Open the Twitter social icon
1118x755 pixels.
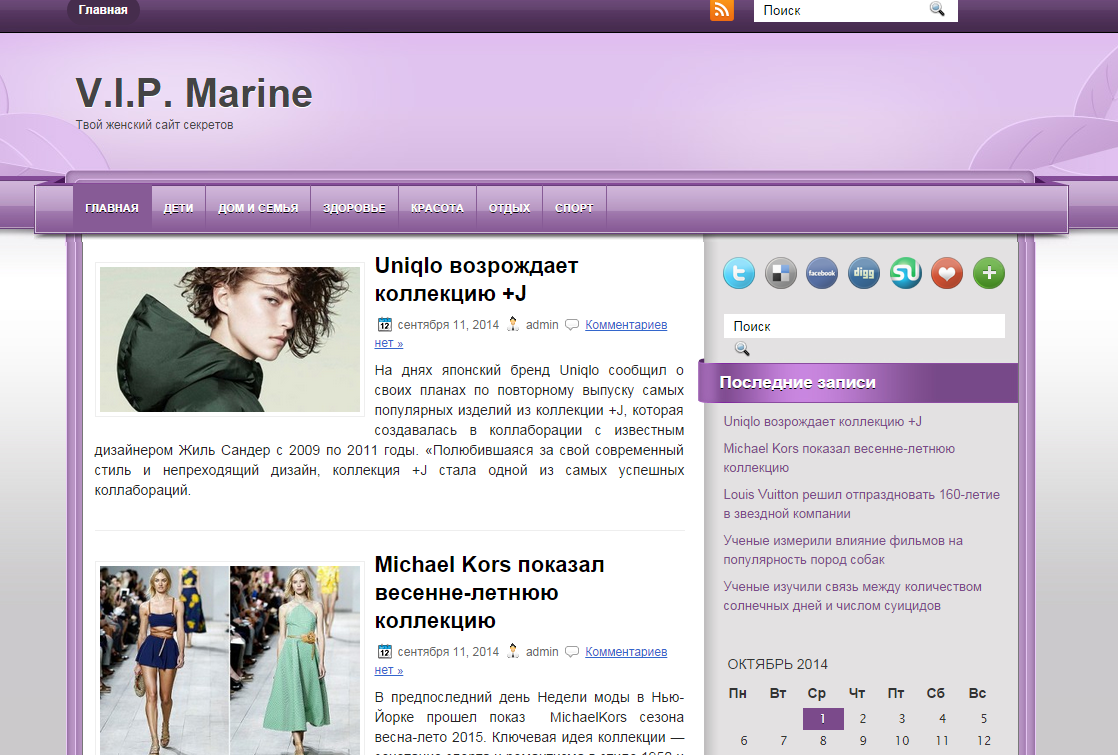[x=739, y=273]
